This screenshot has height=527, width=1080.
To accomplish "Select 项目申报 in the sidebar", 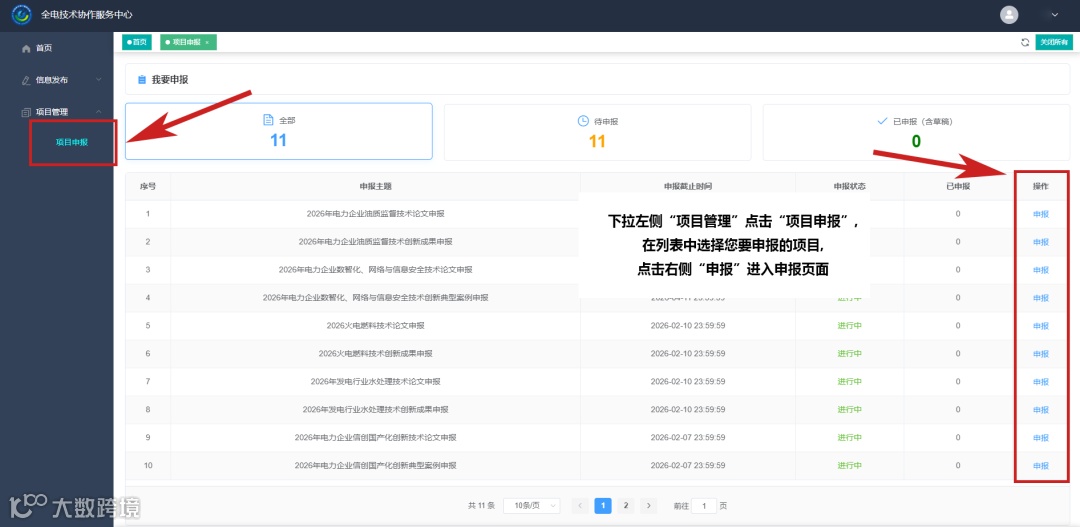I will [x=72, y=143].
